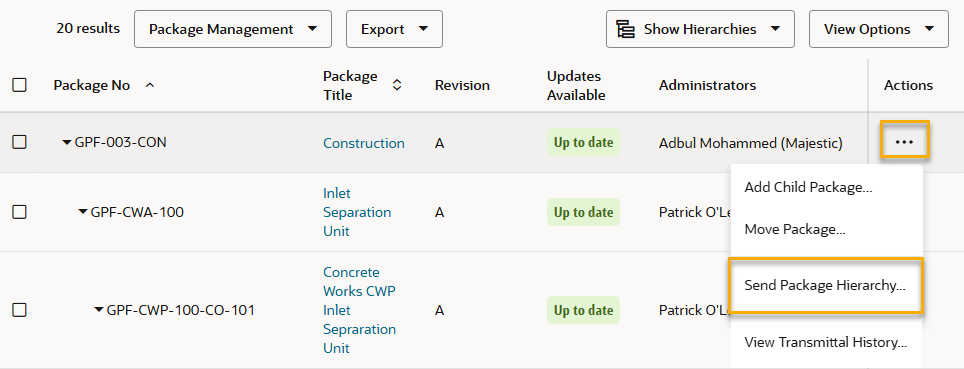
Task: Check the GPF-CWP-100-CO-101 row checkbox
Action: click(20, 310)
